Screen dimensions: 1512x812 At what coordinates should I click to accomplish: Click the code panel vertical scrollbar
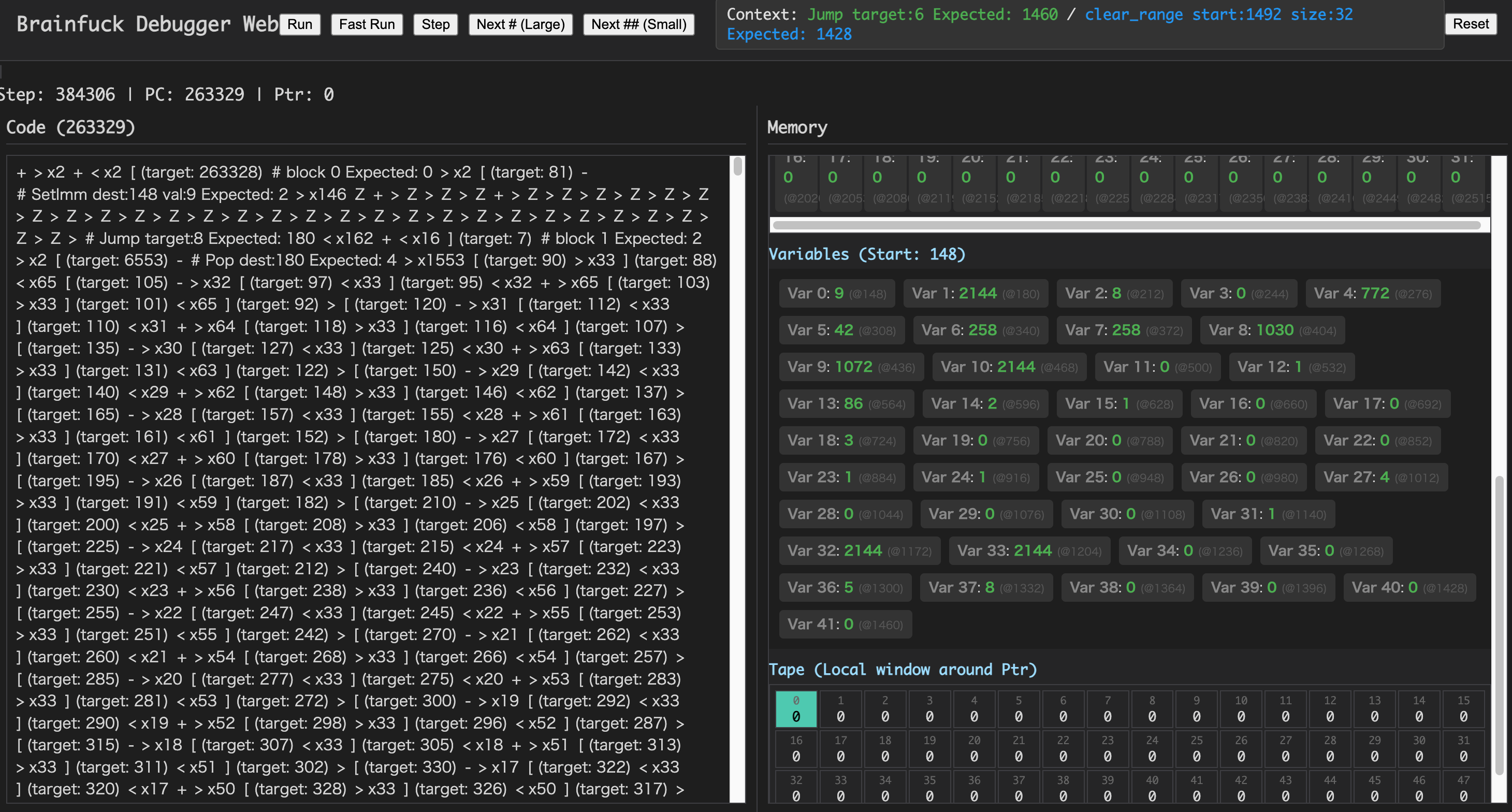pyautogui.click(x=737, y=167)
